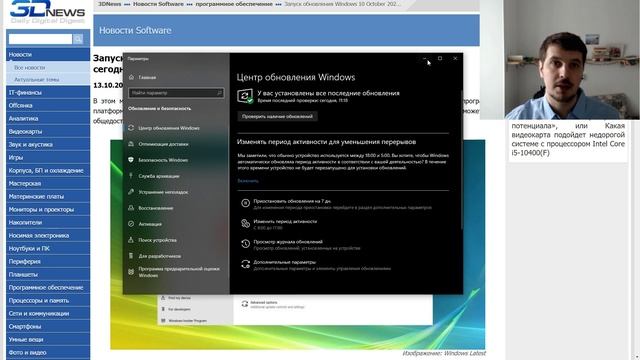The width and height of the screenshot is (640, 360).
Task: Click the Settings window scrollbar
Action: (462, 160)
